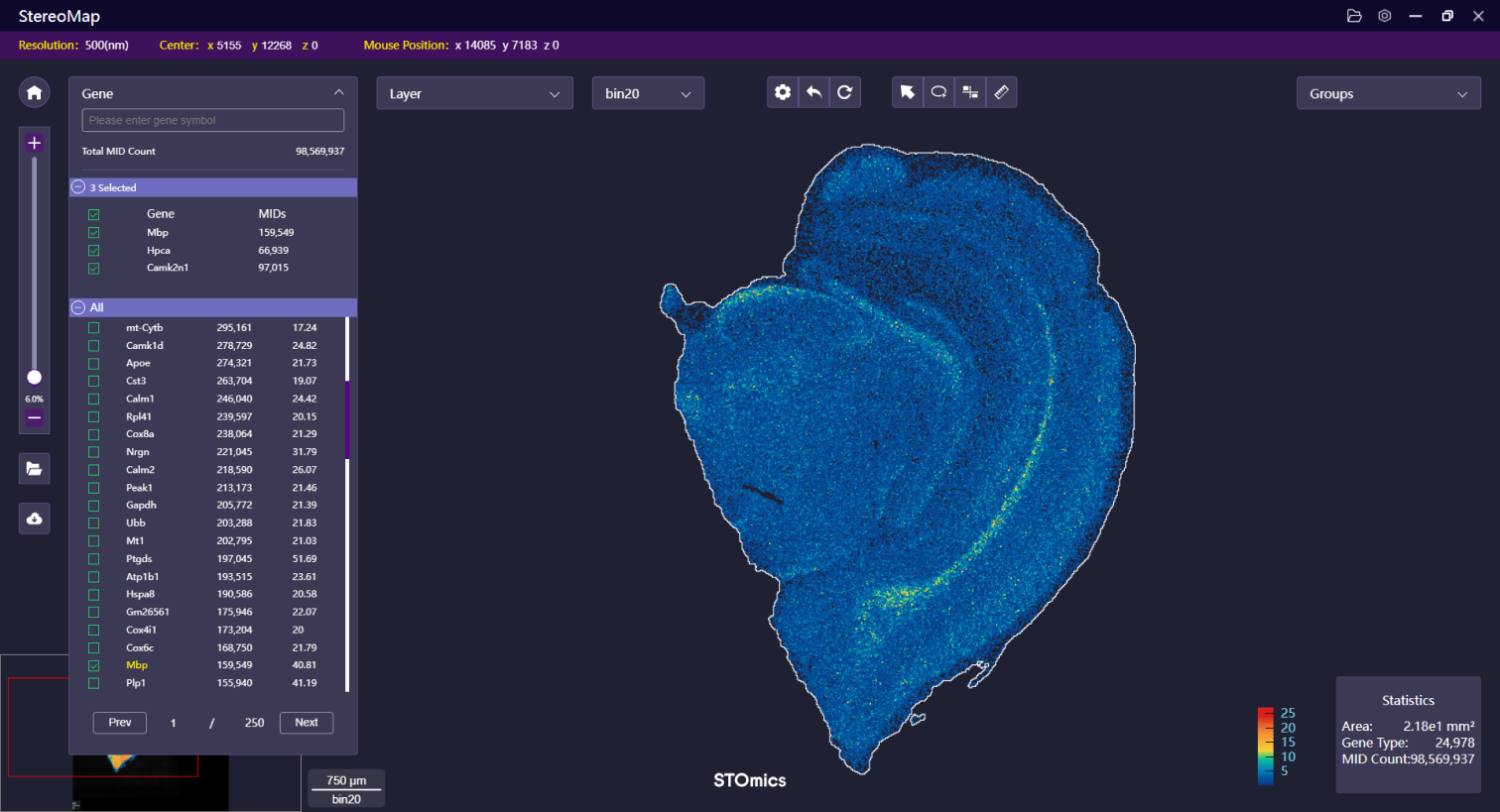Open the bin20 bin size dropdown
This screenshot has height=812, width=1500.
point(648,93)
